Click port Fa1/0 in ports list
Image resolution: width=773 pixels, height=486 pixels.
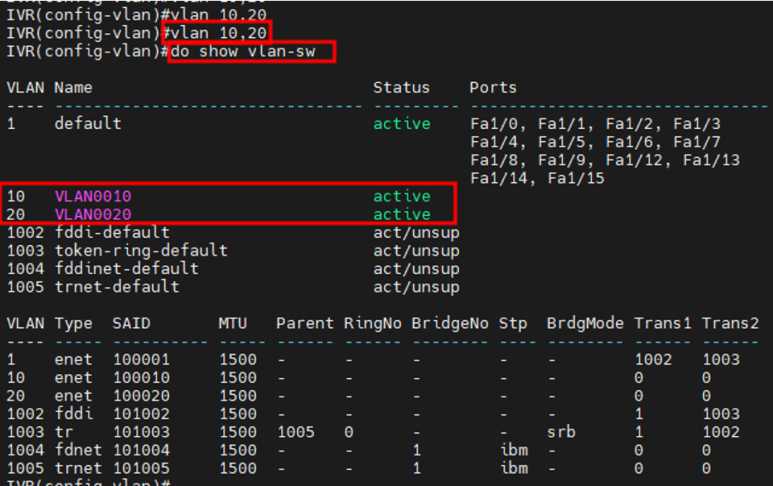pos(493,123)
